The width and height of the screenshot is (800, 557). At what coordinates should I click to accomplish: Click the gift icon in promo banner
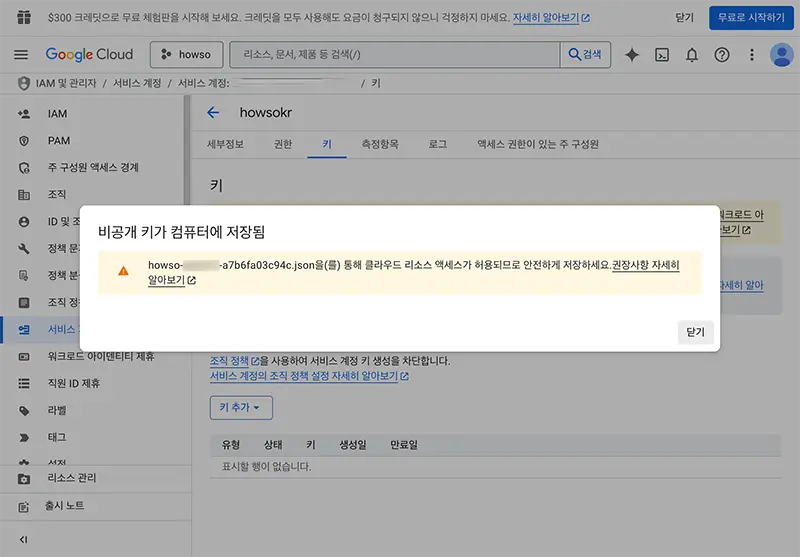24,18
